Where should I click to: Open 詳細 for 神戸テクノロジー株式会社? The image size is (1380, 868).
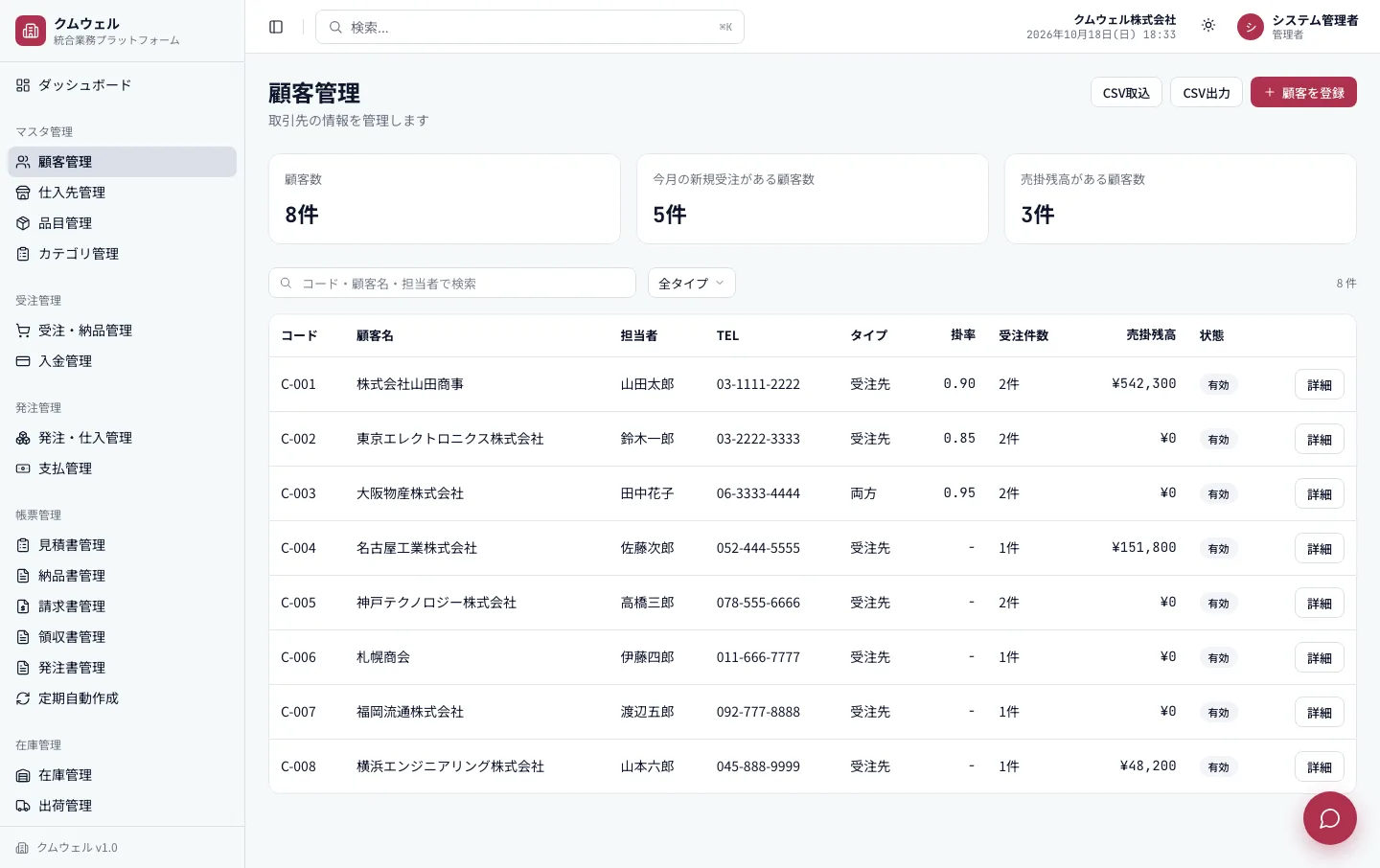coord(1320,603)
